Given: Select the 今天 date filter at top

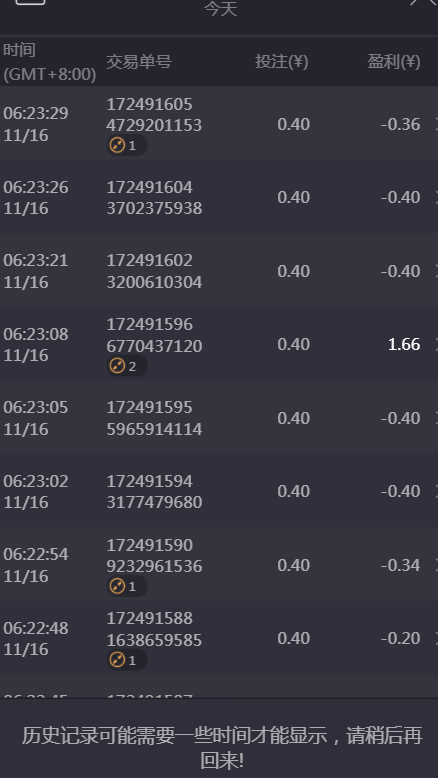Looking at the screenshot, I should (x=221, y=8).
